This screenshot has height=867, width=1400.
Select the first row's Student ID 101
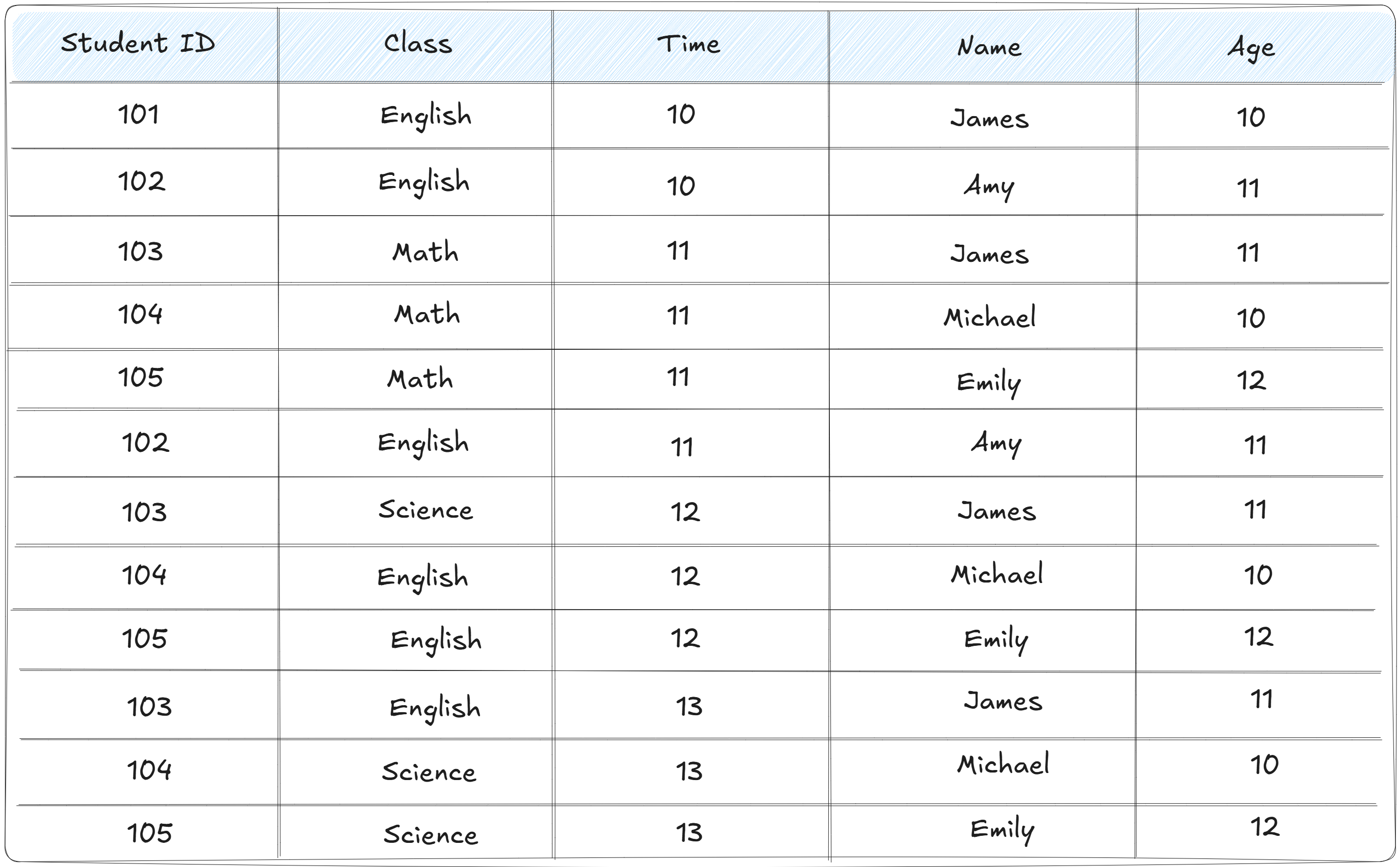click(138, 115)
